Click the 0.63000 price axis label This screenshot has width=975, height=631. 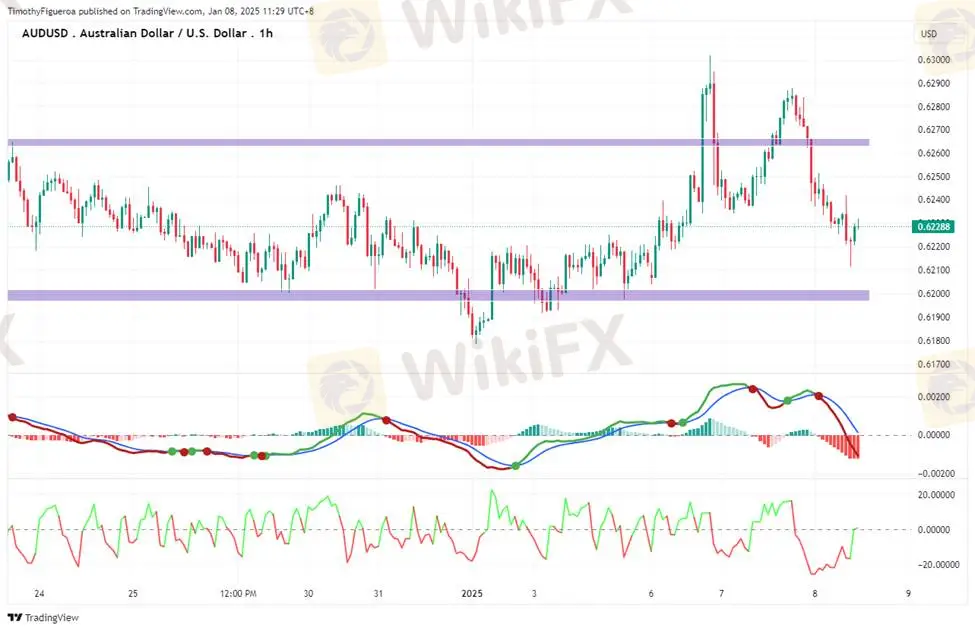934,60
